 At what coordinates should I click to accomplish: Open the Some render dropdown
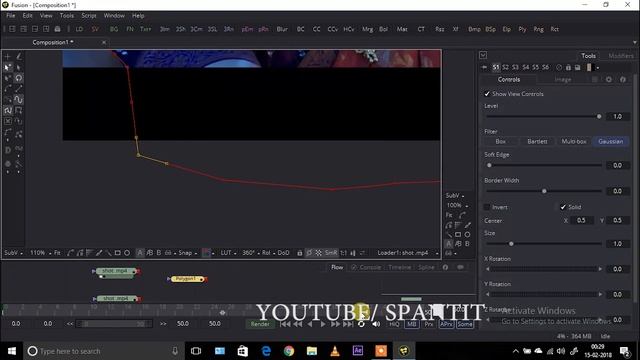point(464,324)
